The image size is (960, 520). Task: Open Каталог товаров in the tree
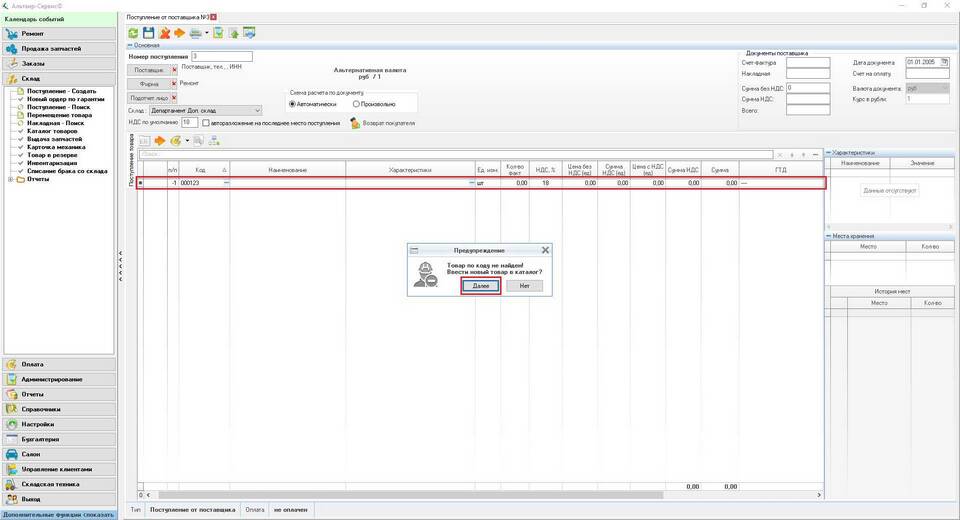coord(52,131)
